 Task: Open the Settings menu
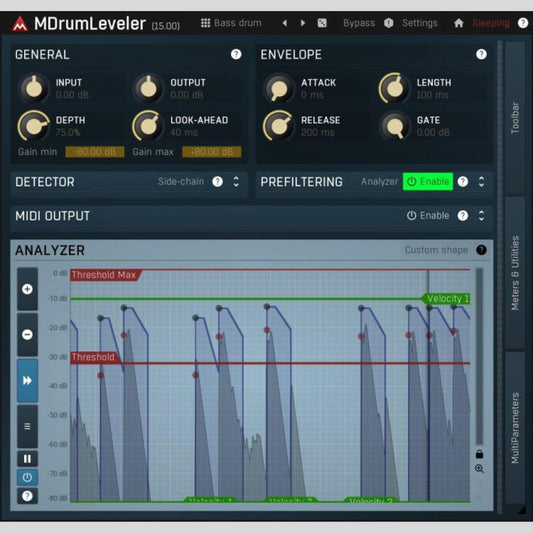tap(420, 23)
